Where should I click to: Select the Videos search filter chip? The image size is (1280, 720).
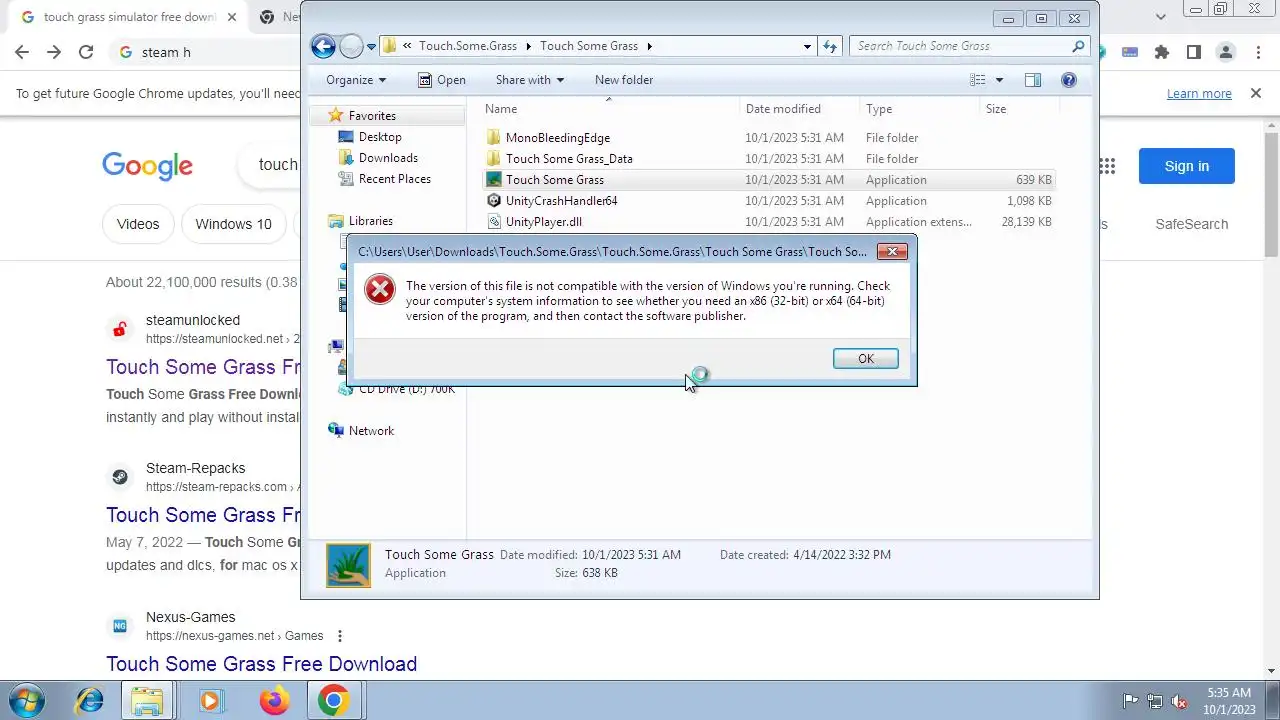(138, 224)
